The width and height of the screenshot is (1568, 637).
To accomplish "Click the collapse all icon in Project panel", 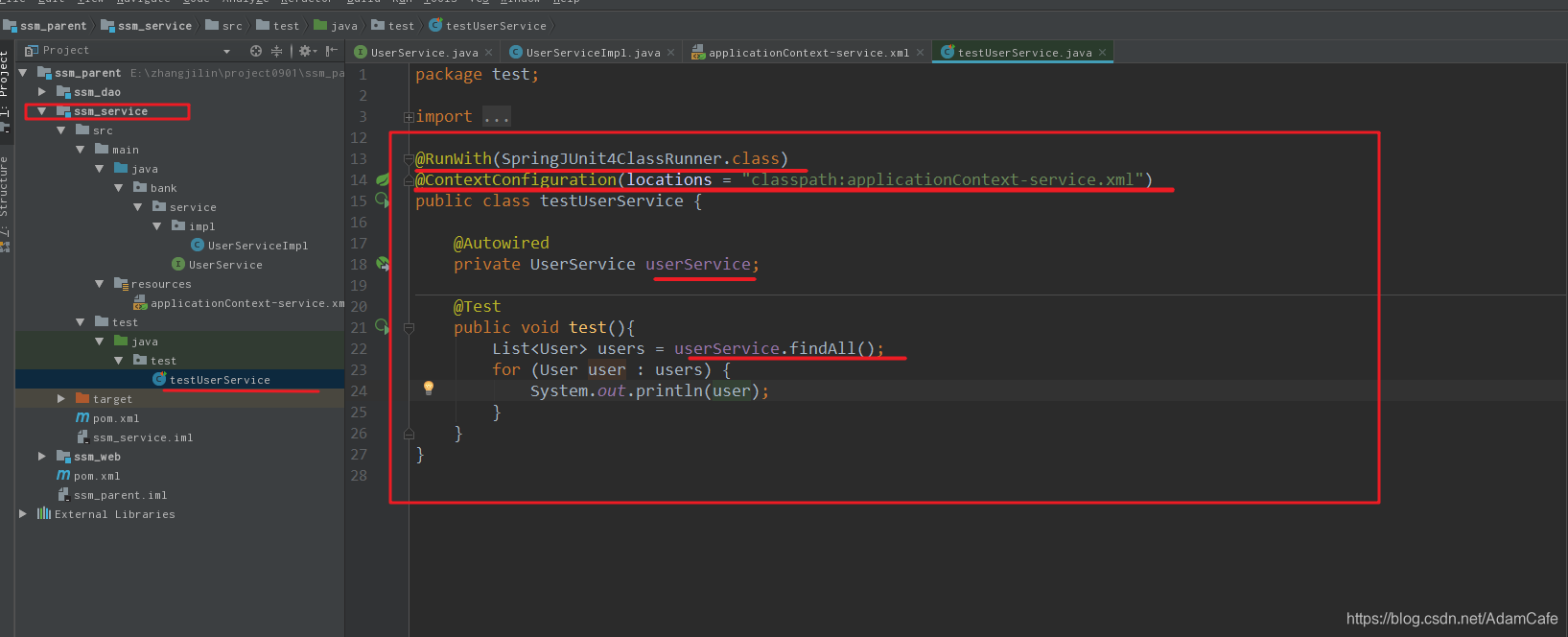I will tap(277, 51).
